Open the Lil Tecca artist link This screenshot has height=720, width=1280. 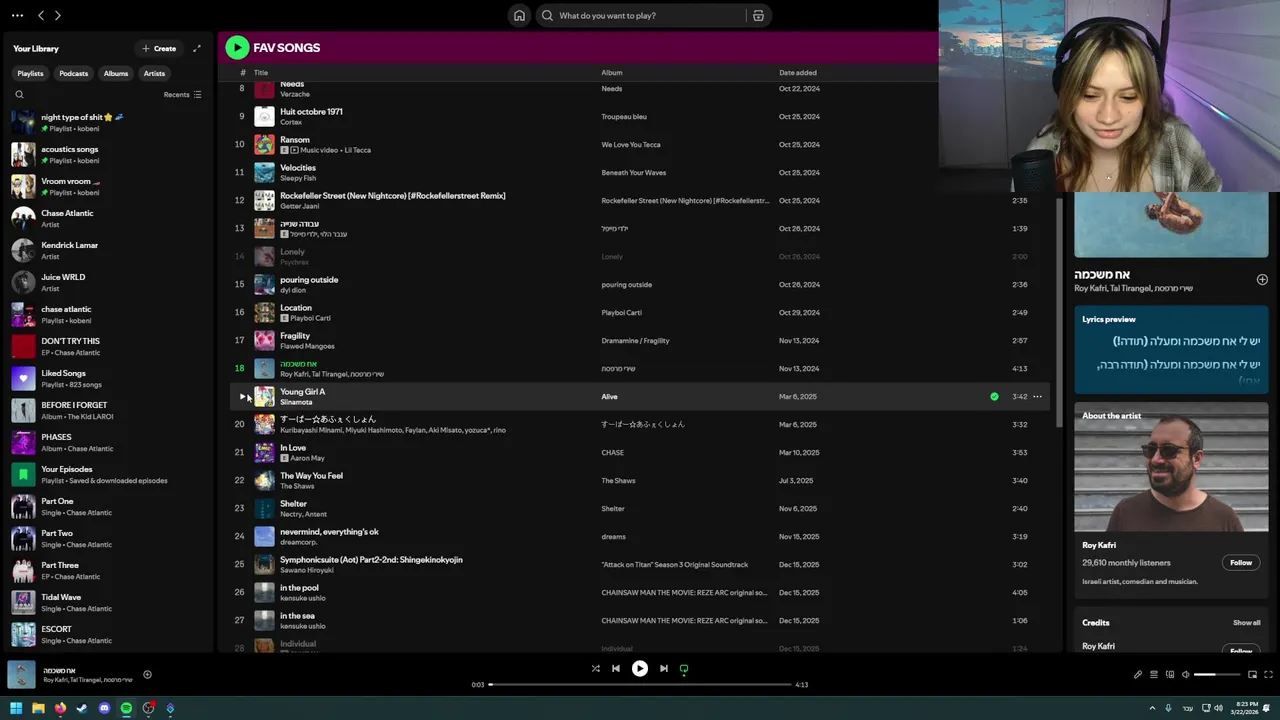[357, 150]
